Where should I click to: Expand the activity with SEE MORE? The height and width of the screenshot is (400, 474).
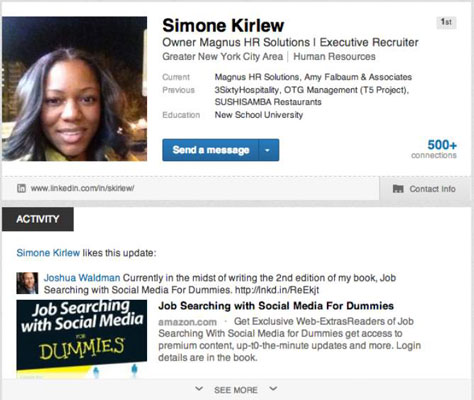tap(236, 390)
